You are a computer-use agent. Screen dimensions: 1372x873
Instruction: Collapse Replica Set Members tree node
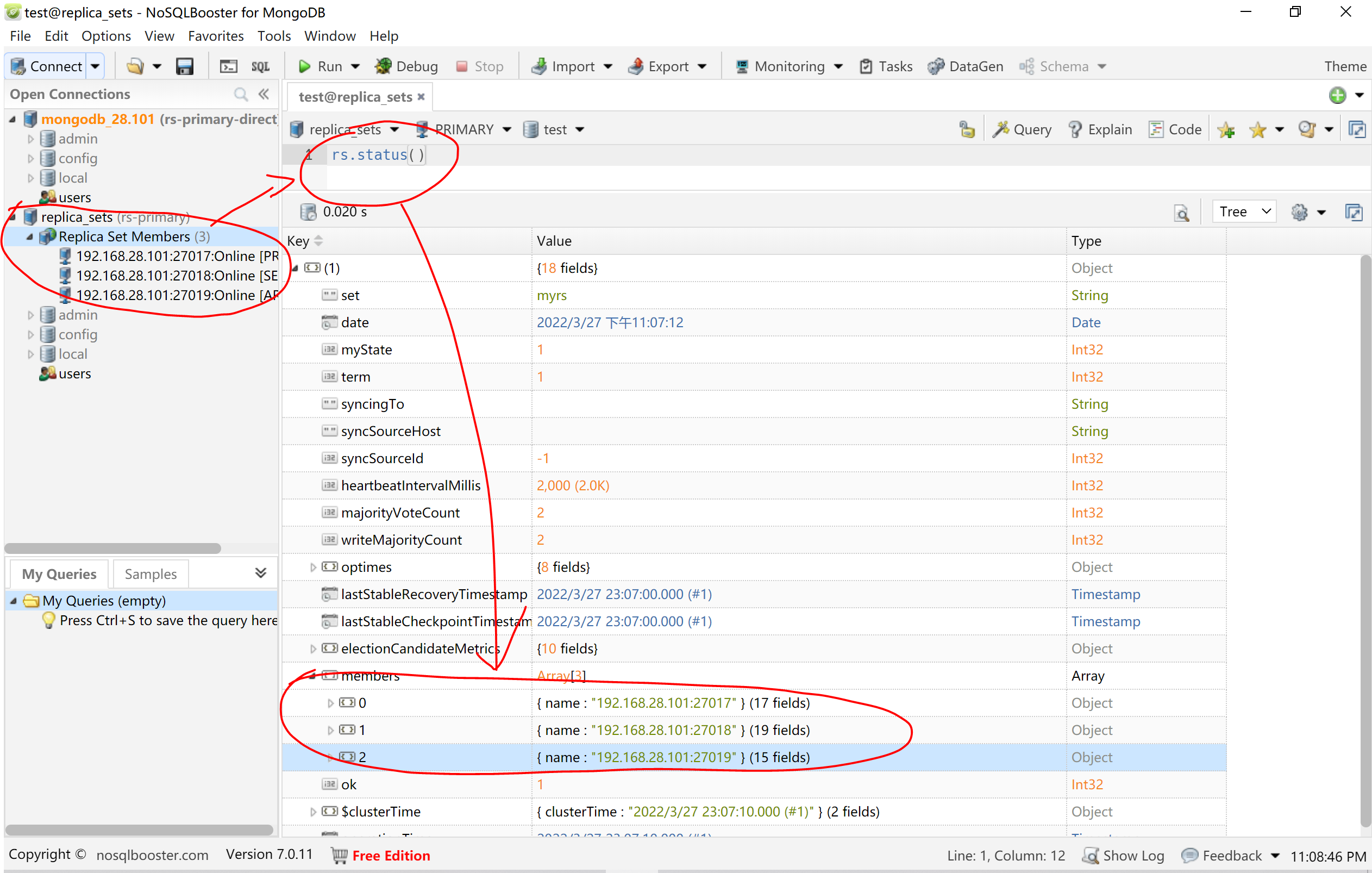coord(30,237)
